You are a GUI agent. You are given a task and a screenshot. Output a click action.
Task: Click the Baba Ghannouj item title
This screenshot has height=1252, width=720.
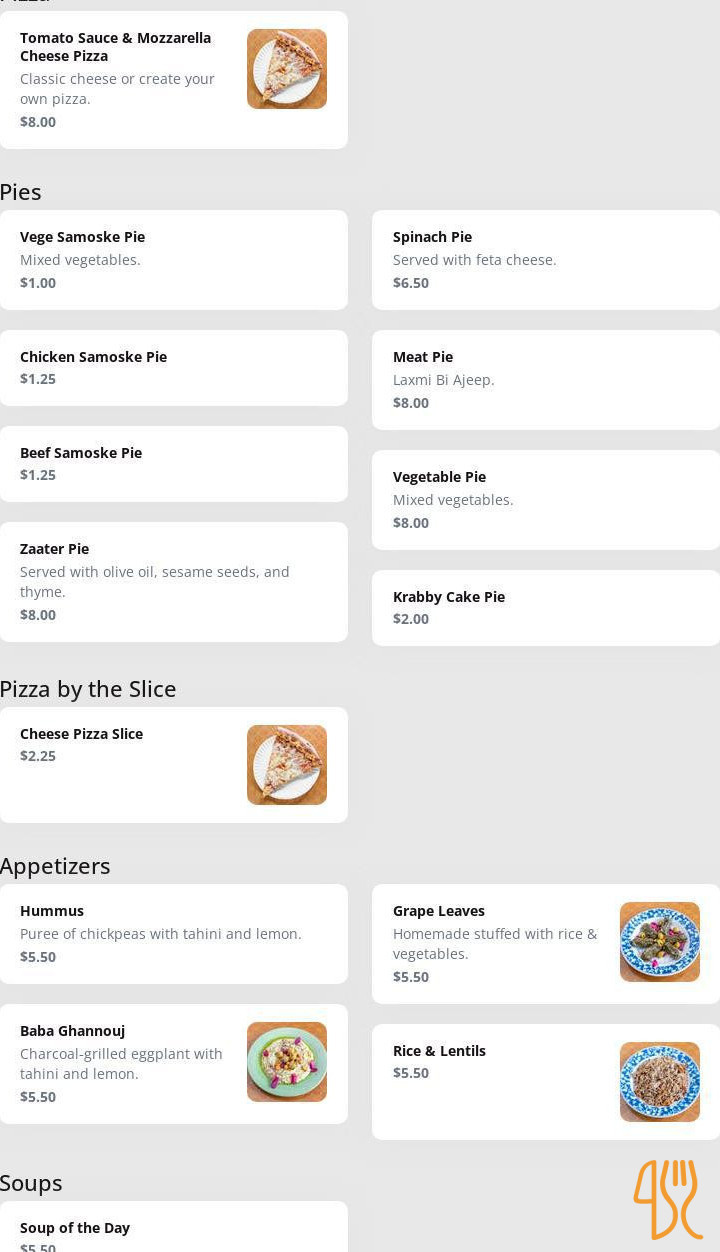[x=73, y=1031]
